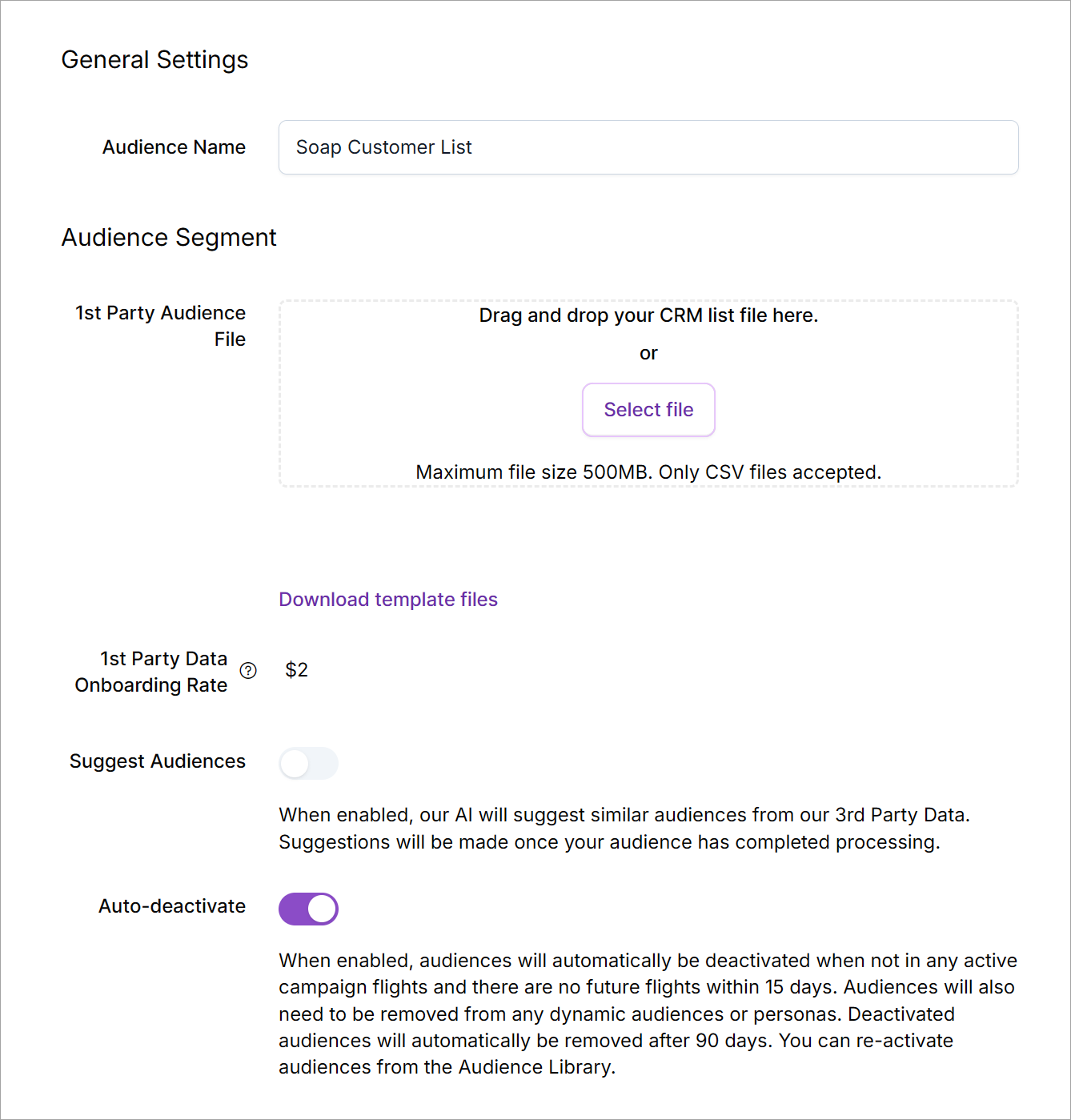Click the Suggest Audiences AI description text
Viewport: 1071px width, 1120px height.
coord(624,829)
